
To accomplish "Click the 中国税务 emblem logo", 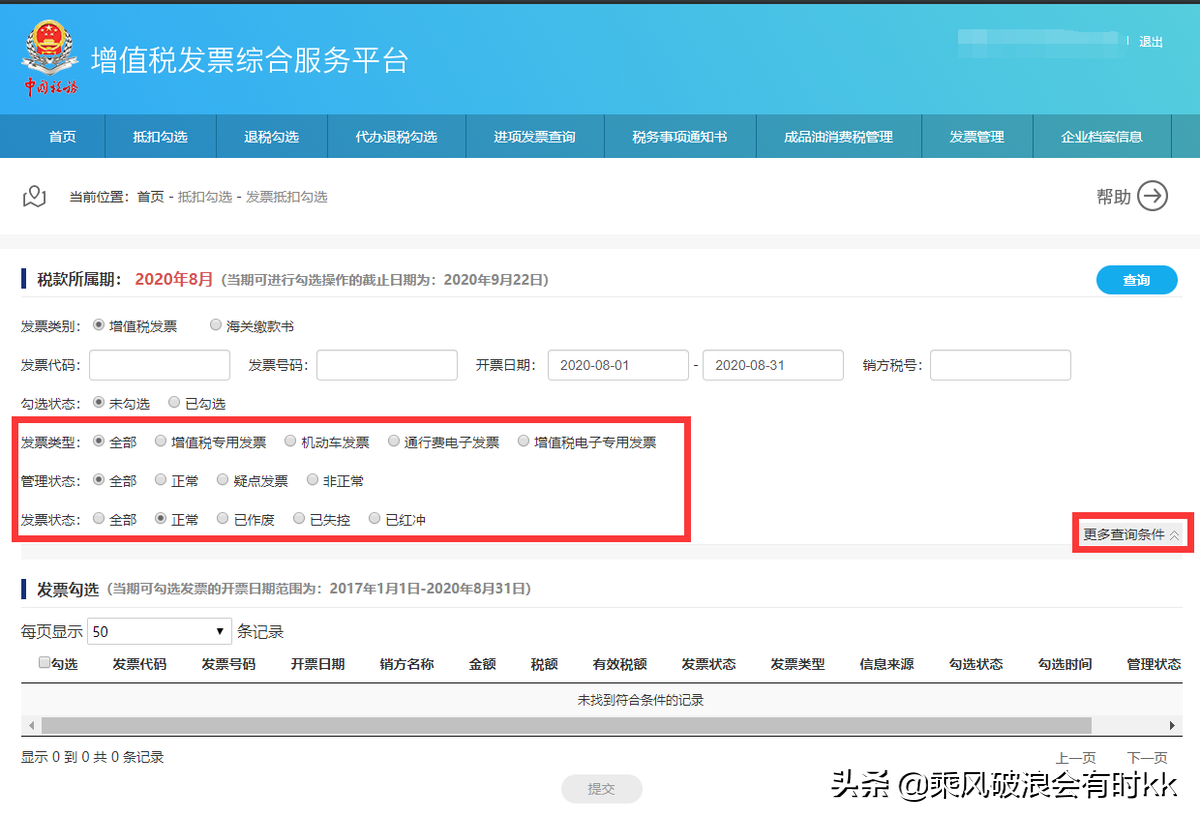I will (52, 57).
